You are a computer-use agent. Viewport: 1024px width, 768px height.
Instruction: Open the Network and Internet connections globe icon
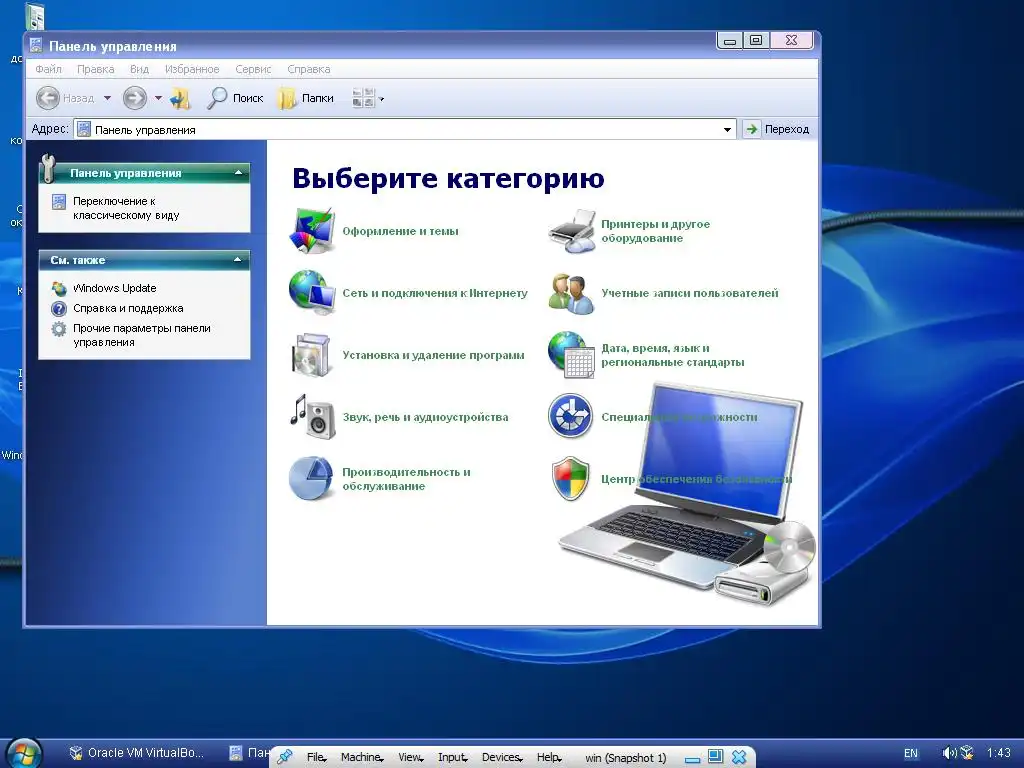[312, 293]
